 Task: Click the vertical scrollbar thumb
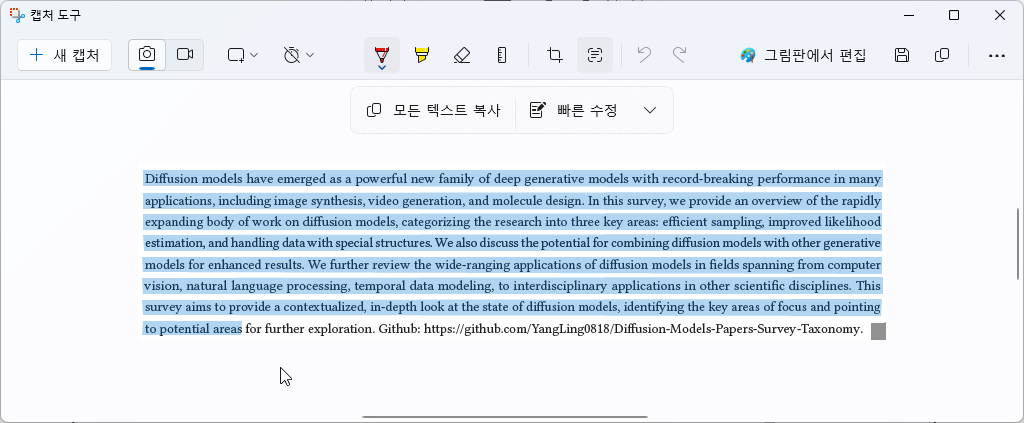pos(1017,244)
